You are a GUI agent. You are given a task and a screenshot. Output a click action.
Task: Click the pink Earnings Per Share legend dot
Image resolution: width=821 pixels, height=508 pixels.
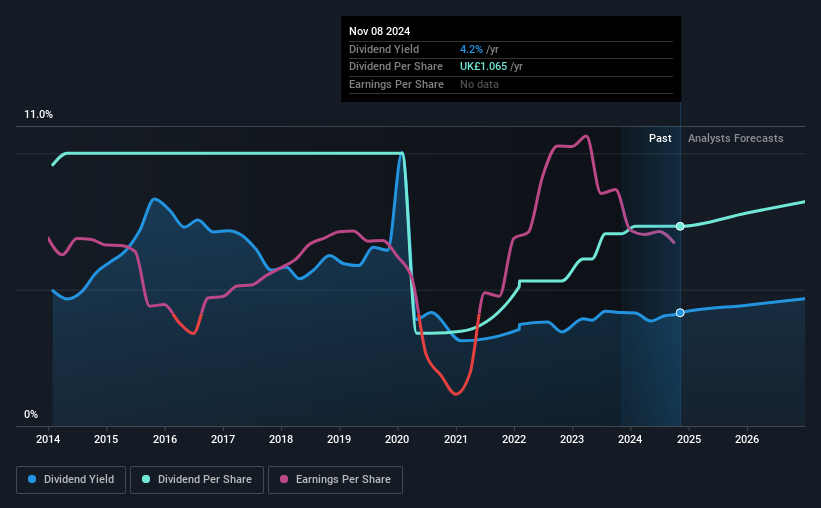[x=284, y=479]
